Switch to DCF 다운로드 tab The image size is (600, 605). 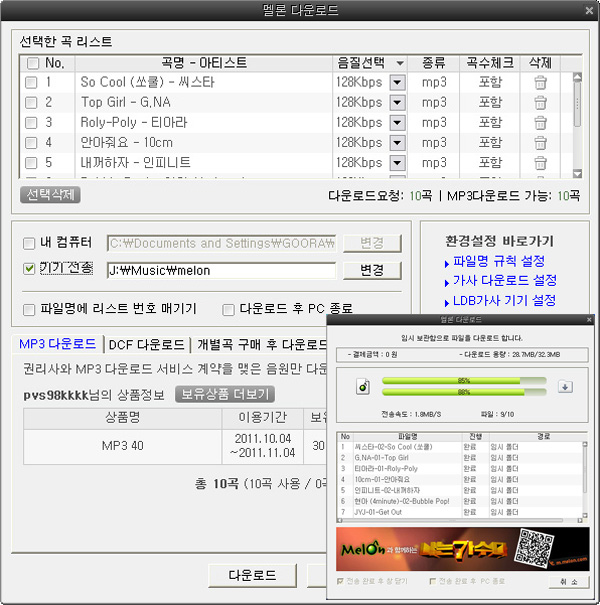[147, 345]
